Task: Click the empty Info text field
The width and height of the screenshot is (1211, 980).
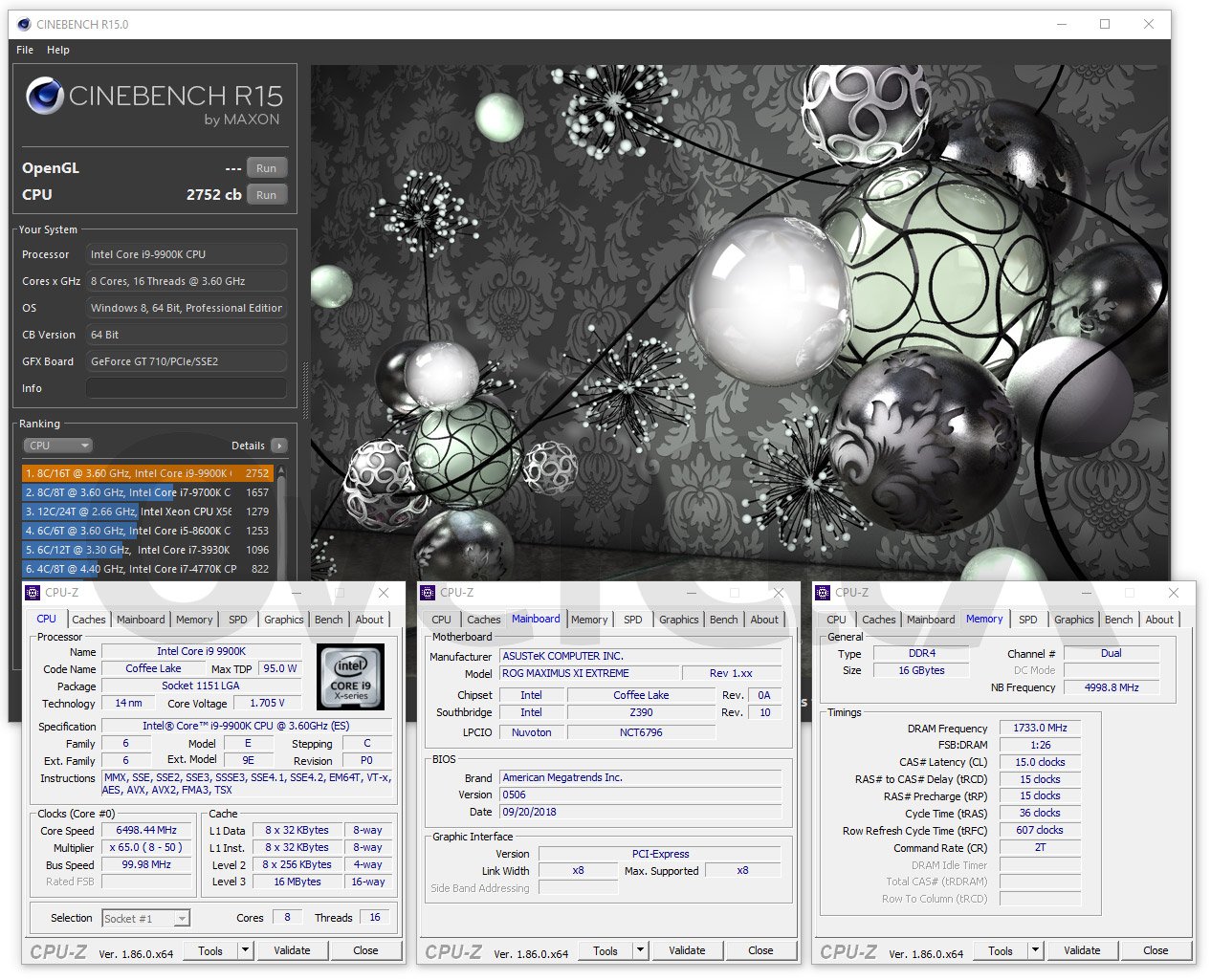Action: click(x=186, y=388)
